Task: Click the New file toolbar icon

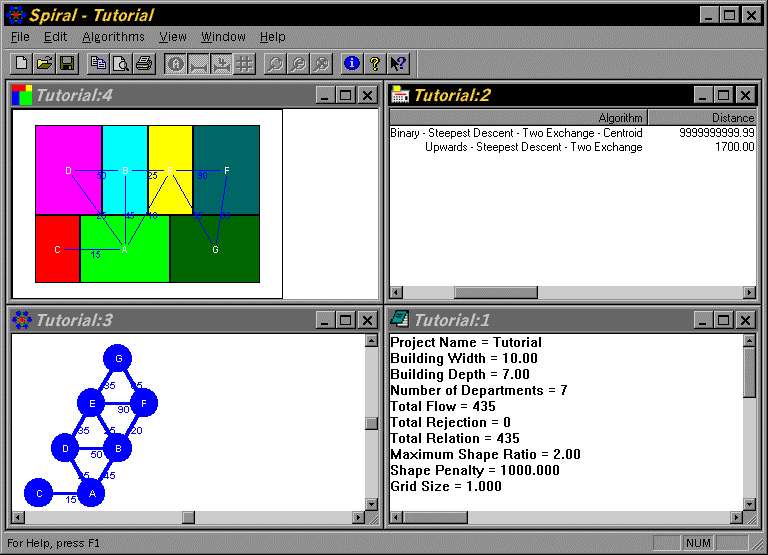Action: (22, 63)
